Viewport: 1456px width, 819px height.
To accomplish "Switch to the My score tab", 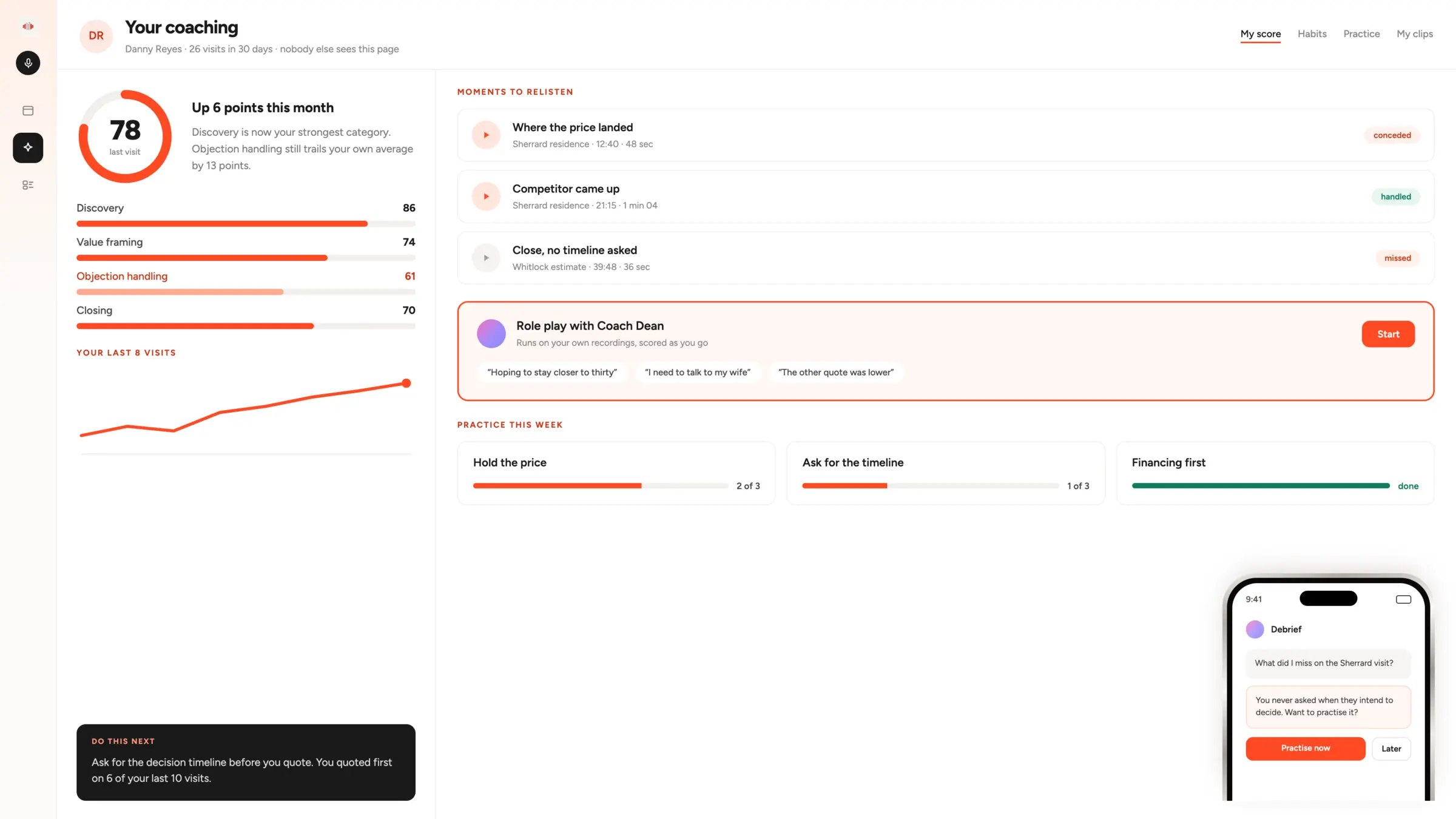I will coord(1260,34).
